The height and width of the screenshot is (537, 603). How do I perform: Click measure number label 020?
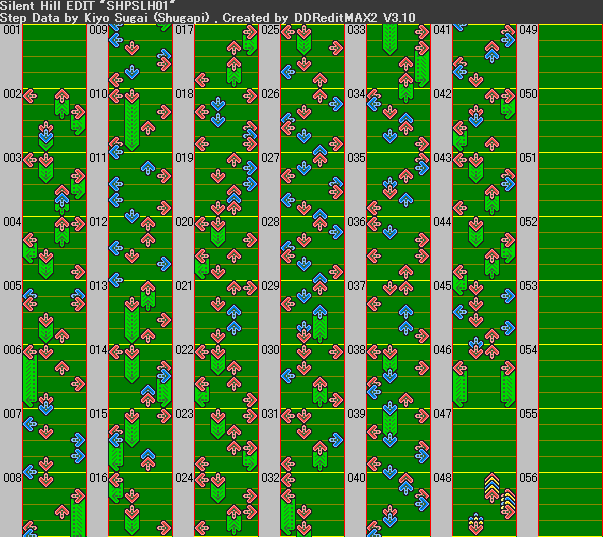[184, 222]
